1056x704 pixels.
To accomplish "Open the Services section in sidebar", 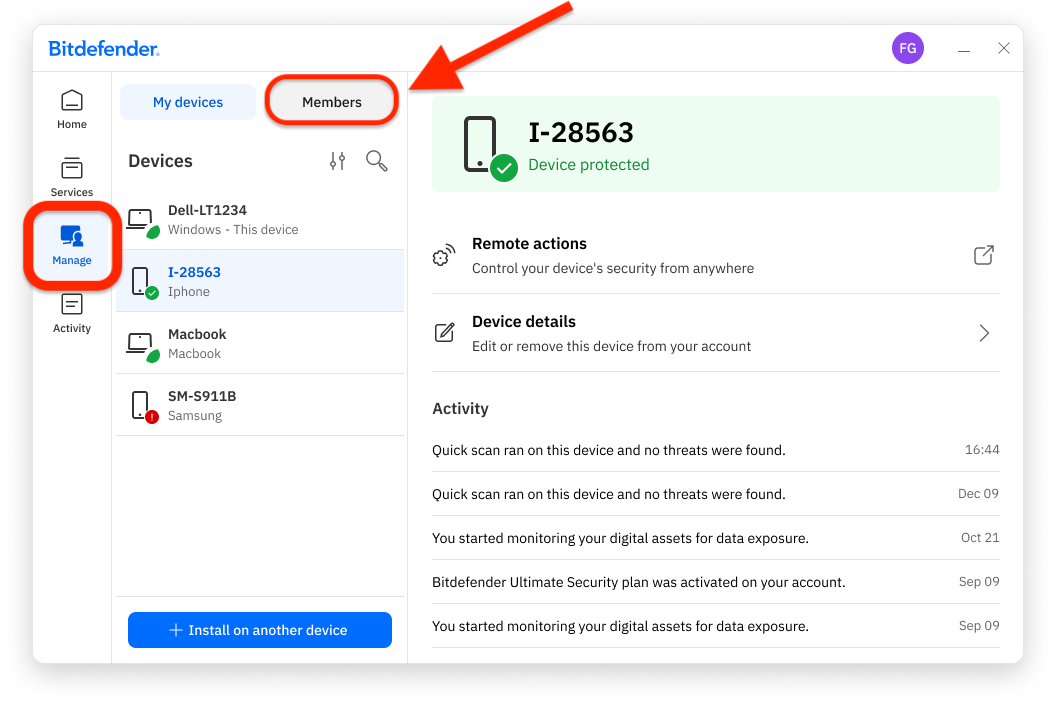I will 71,177.
